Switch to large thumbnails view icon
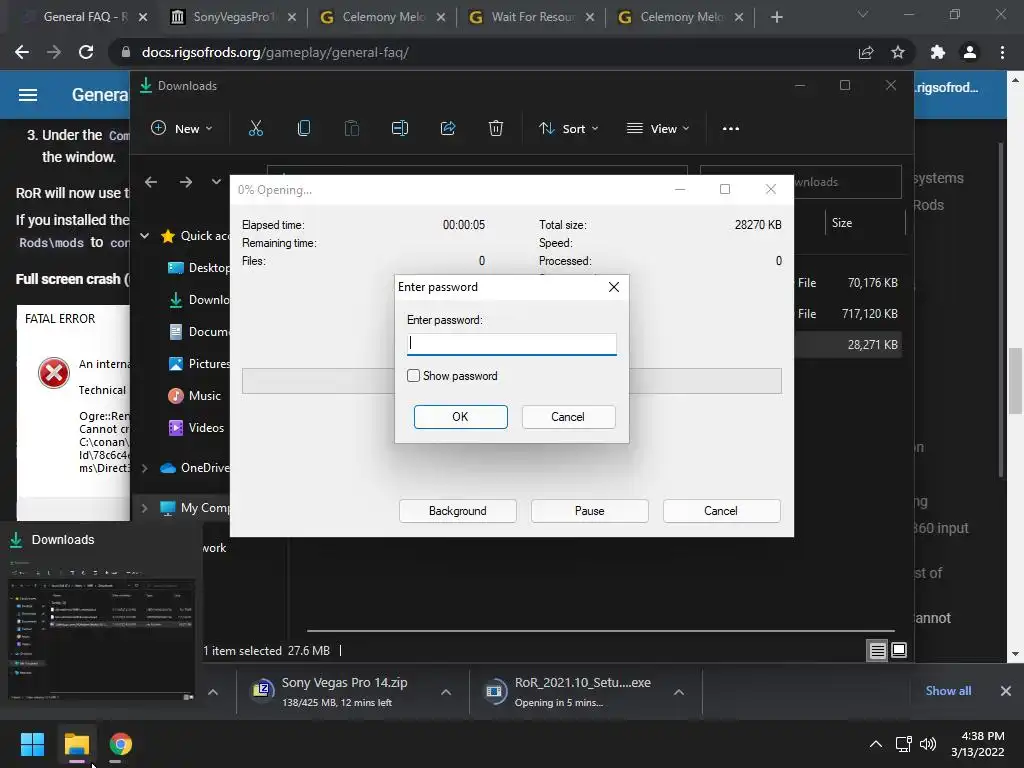 899,650
